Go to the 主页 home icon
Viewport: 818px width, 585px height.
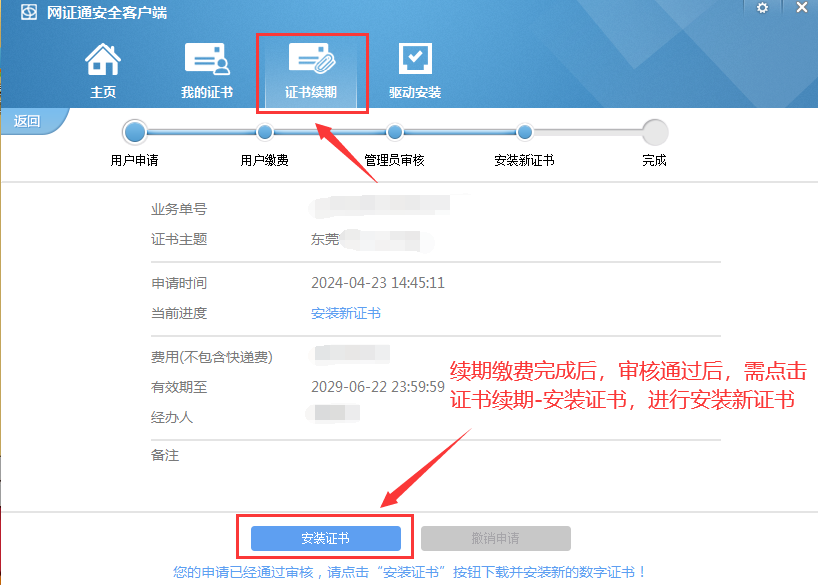coord(103,61)
